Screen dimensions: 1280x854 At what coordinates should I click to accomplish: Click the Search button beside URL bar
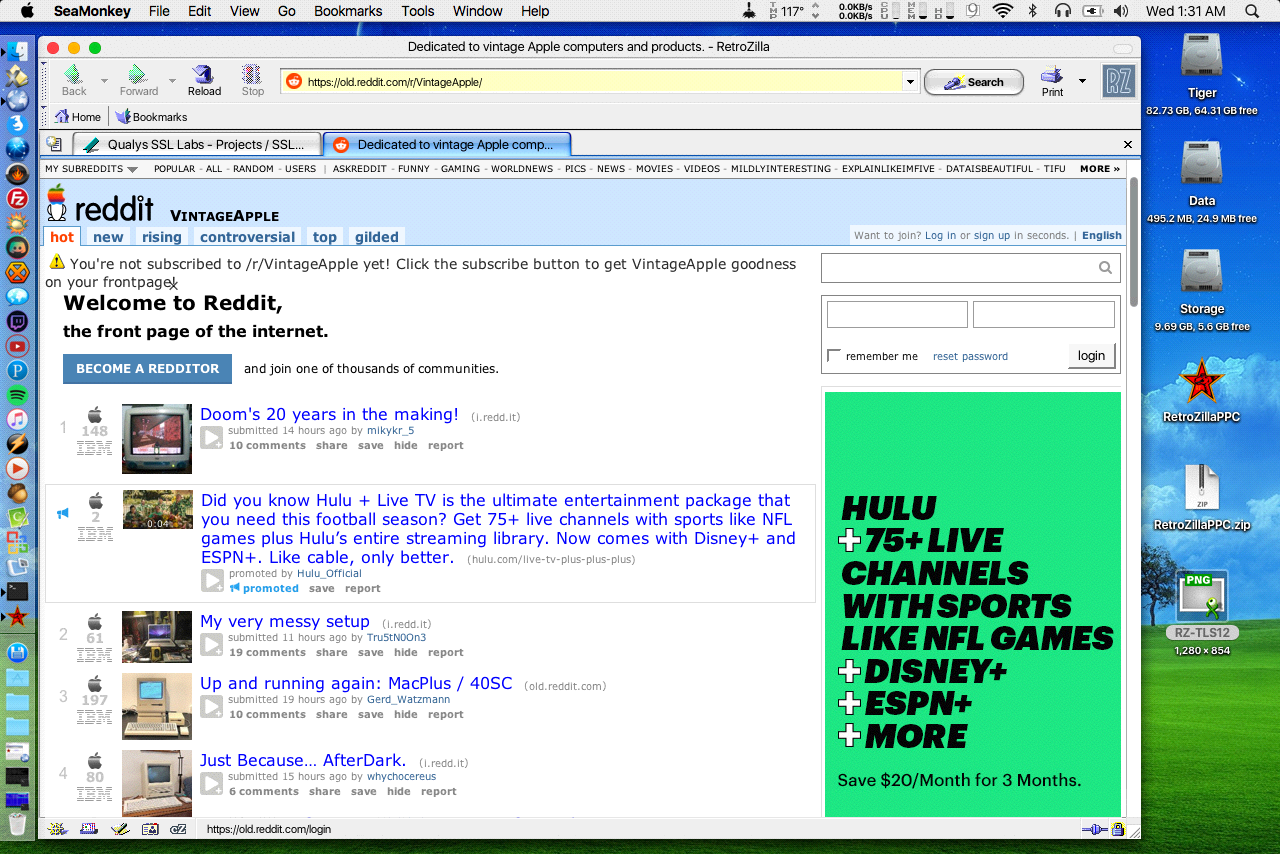[974, 82]
